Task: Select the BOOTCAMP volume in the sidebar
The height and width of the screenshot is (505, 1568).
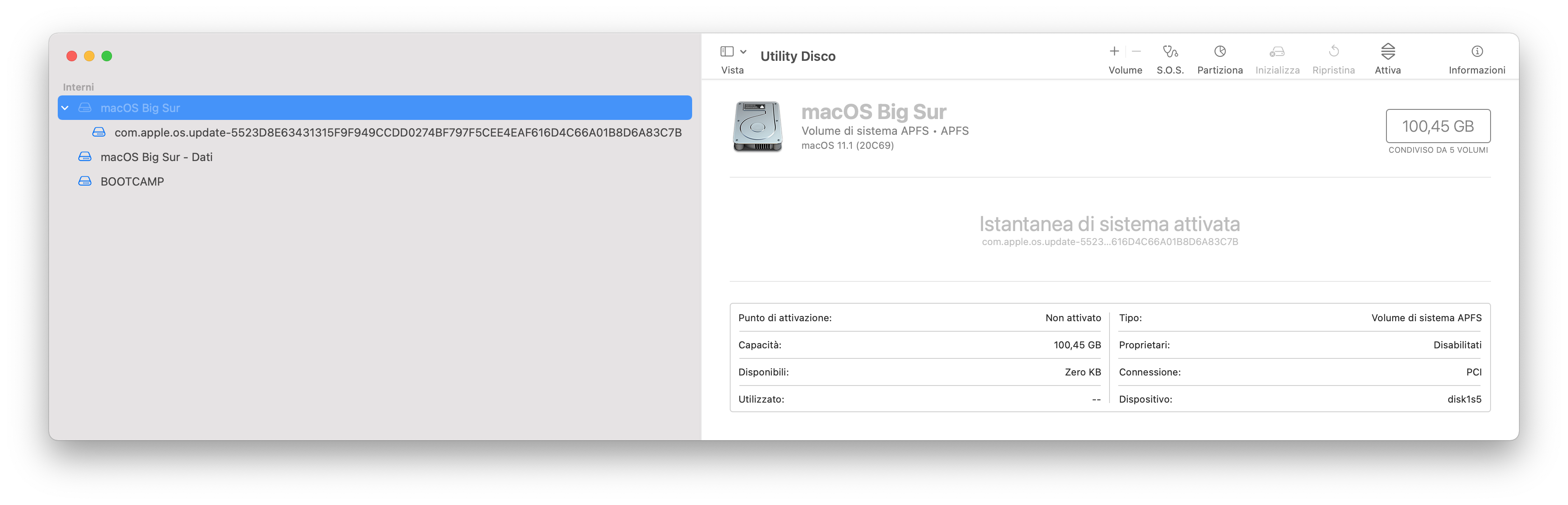Action: pos(132,181)
